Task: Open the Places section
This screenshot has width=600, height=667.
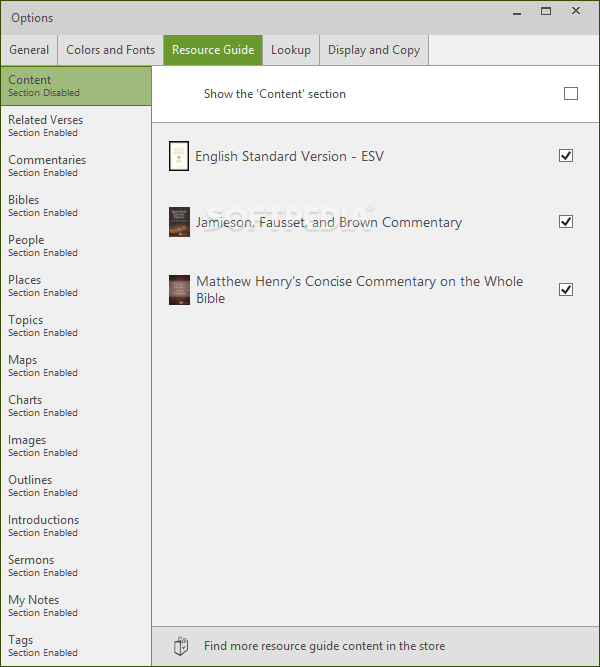Action: tap(76, 286)
